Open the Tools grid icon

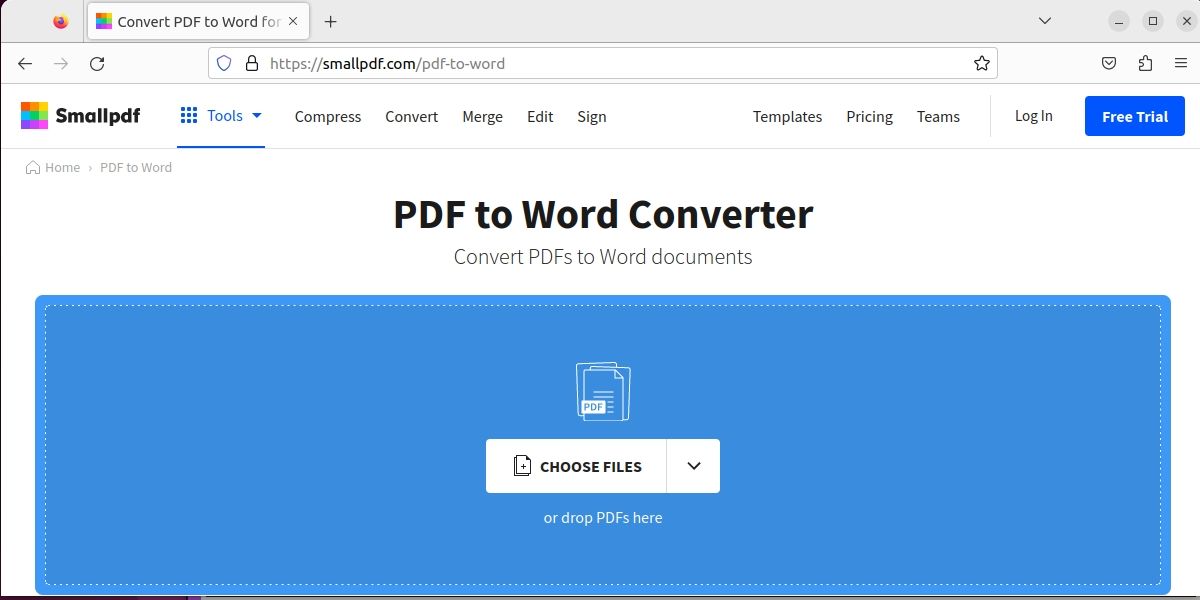click(188, 115)
